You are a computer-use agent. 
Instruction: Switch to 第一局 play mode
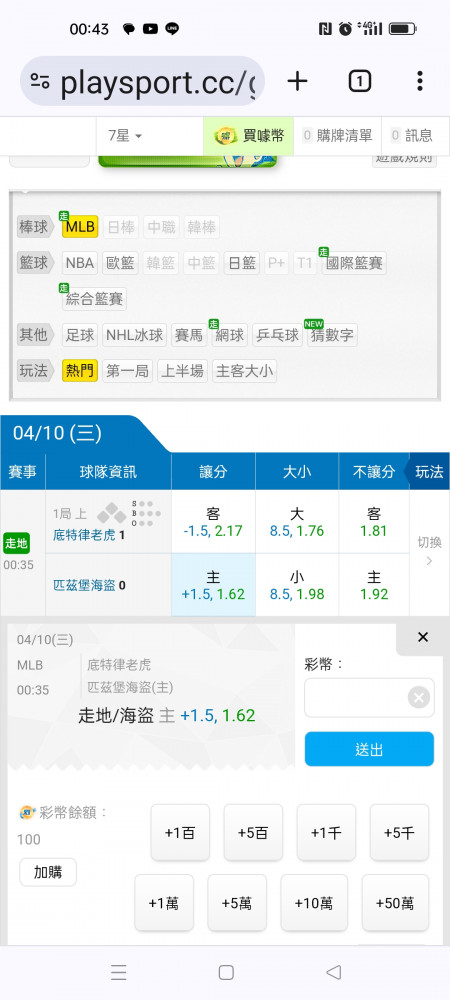(127, 371)
